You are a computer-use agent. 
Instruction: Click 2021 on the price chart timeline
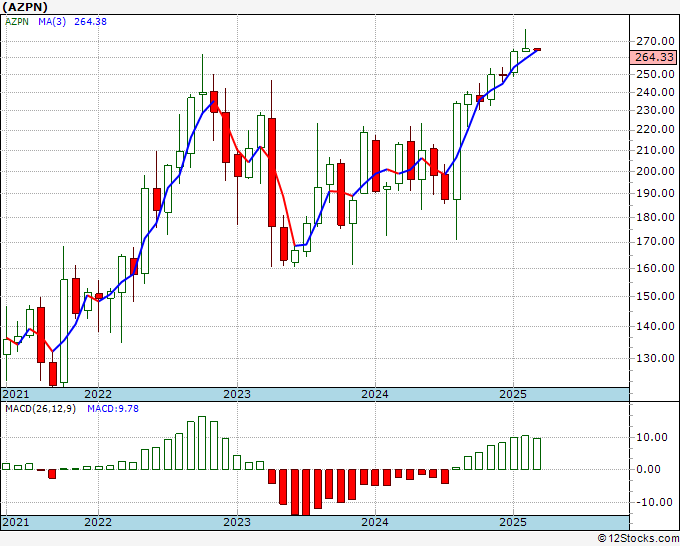click(x=16, y=394)
